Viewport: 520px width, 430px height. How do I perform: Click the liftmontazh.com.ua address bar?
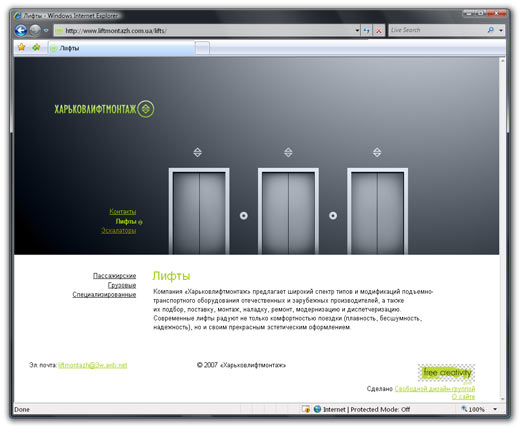[203, 31]
